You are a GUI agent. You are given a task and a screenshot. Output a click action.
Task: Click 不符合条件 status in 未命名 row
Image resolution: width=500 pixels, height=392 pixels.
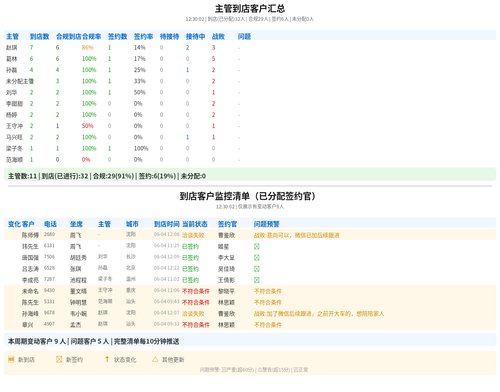click(x=196, y=291)
